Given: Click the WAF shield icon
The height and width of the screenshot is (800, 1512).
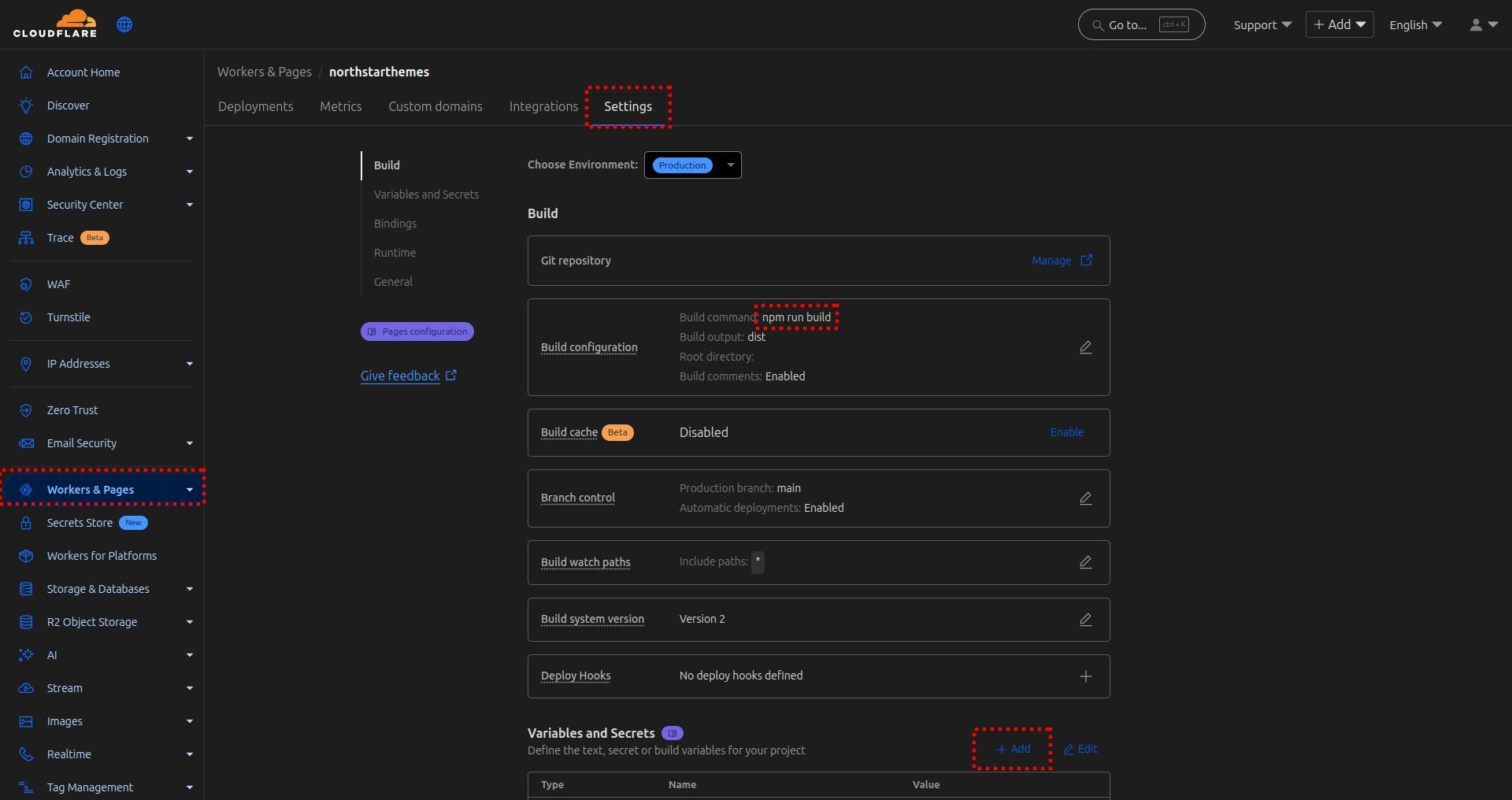Looking at the screenshot, I should 26,284.
